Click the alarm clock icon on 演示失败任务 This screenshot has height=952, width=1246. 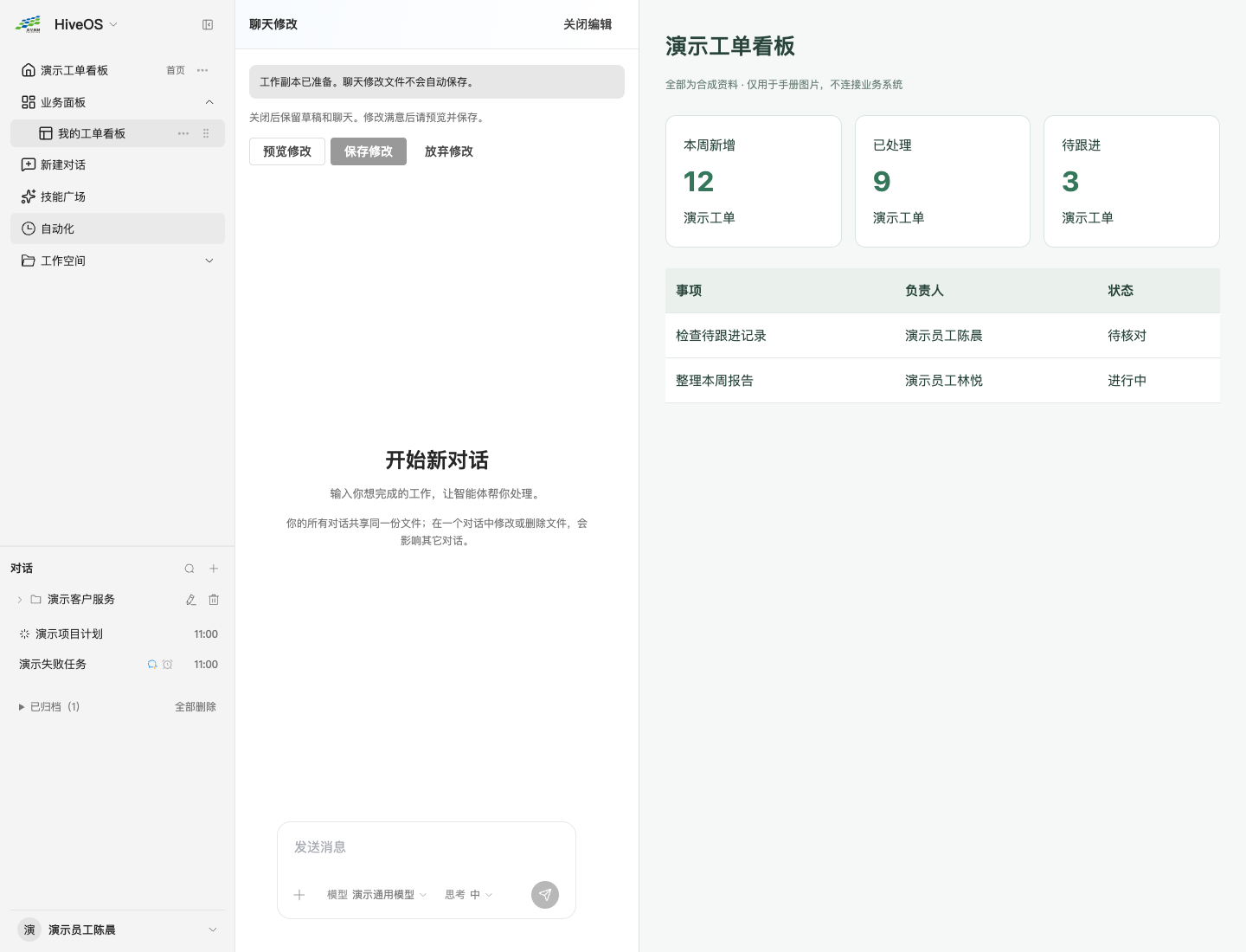tap(168, 665)
